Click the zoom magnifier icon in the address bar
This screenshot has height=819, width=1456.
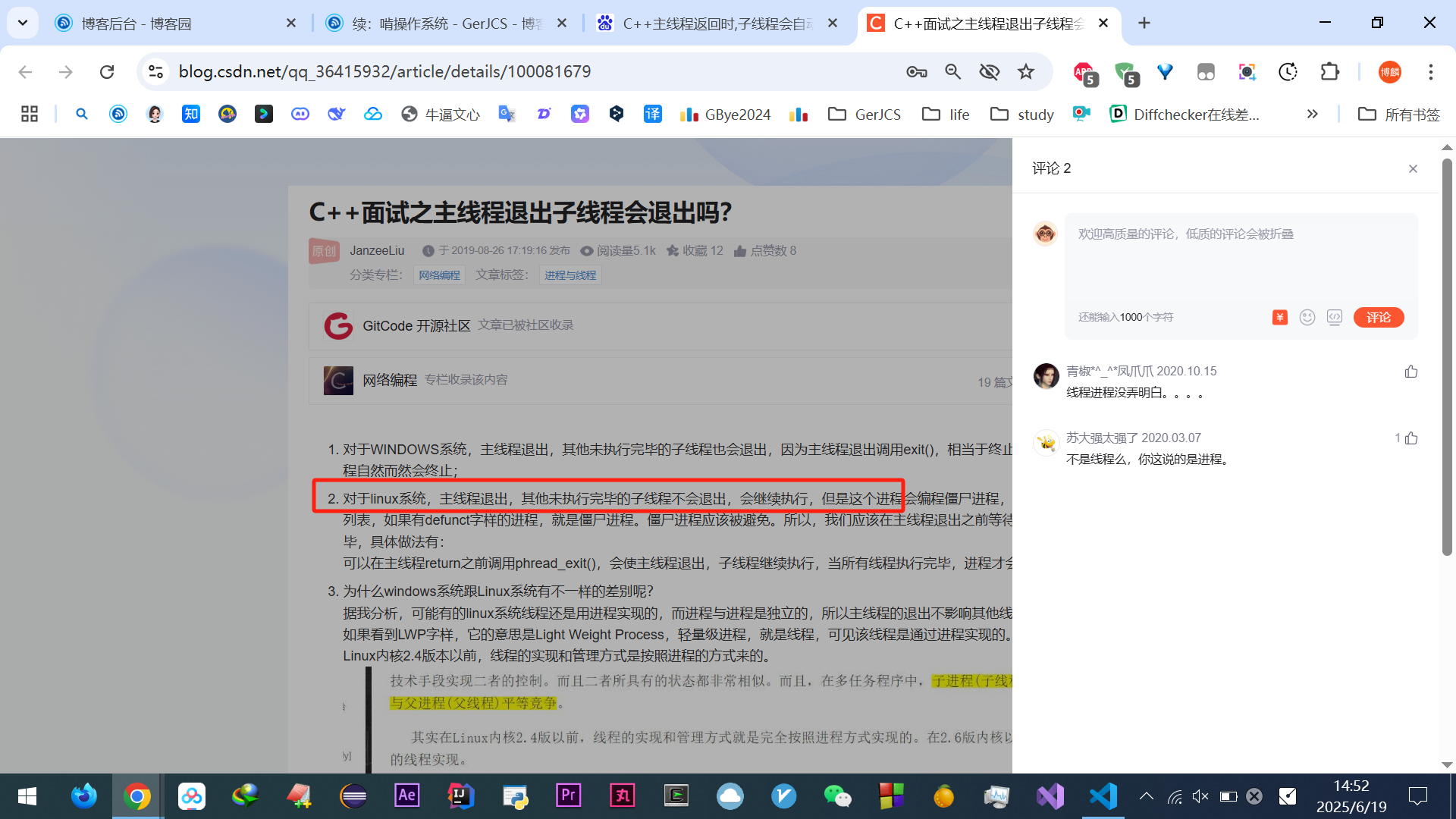(953, 71)
